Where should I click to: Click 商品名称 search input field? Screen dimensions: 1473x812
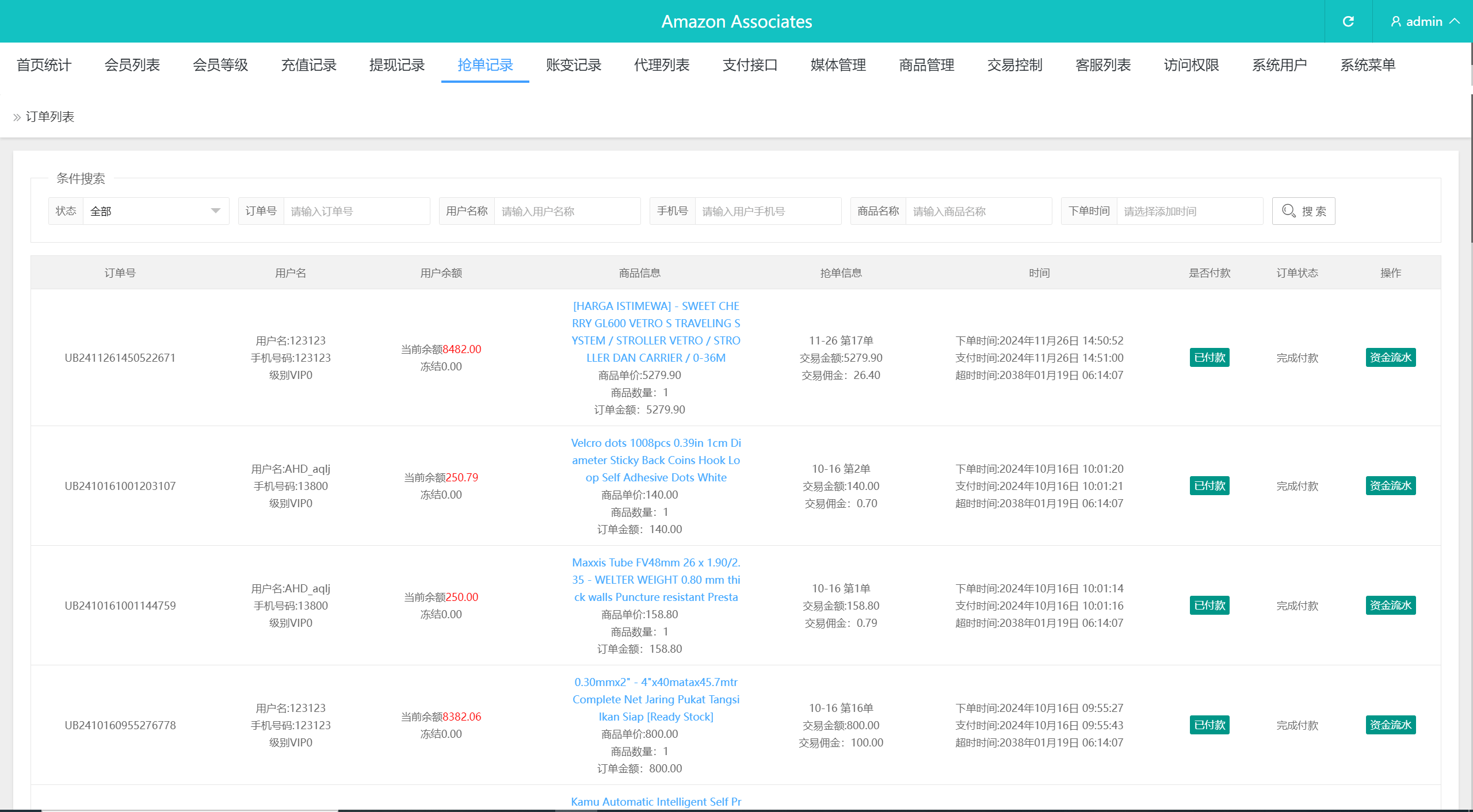tap(981, 210)
